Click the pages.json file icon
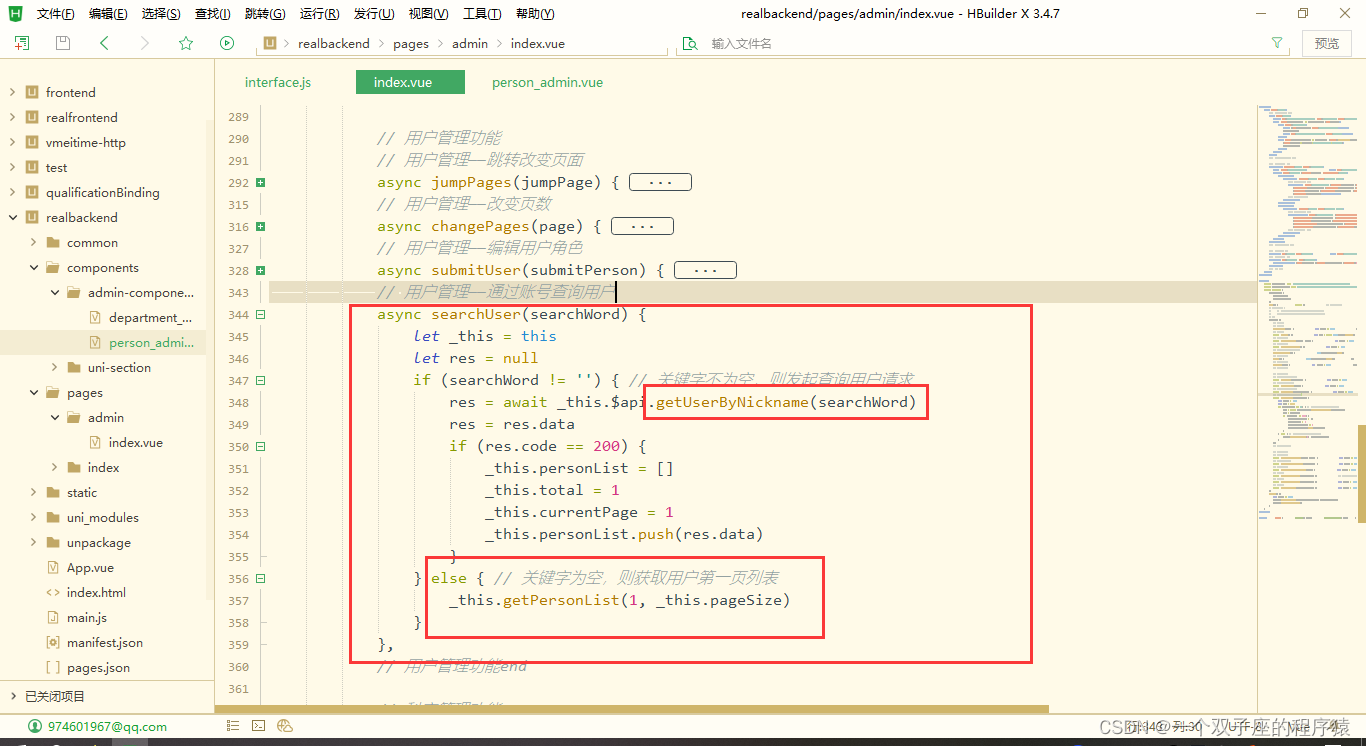1366x746 pixels. point(53,667)
